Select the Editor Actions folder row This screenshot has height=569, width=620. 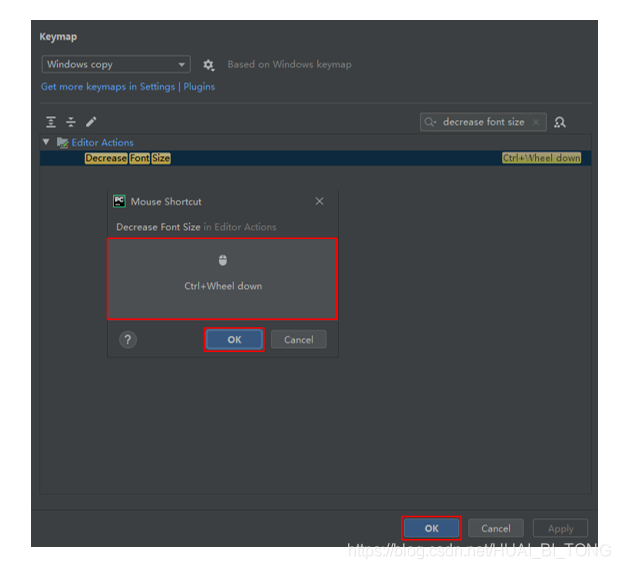[315, 142]
